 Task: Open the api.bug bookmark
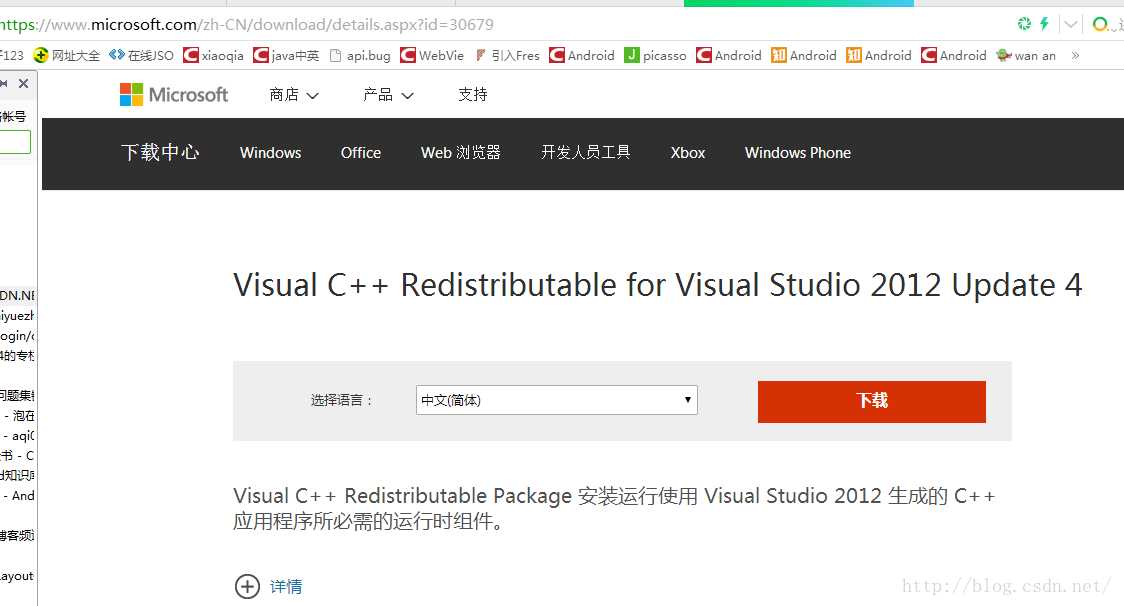coord(360,55)
